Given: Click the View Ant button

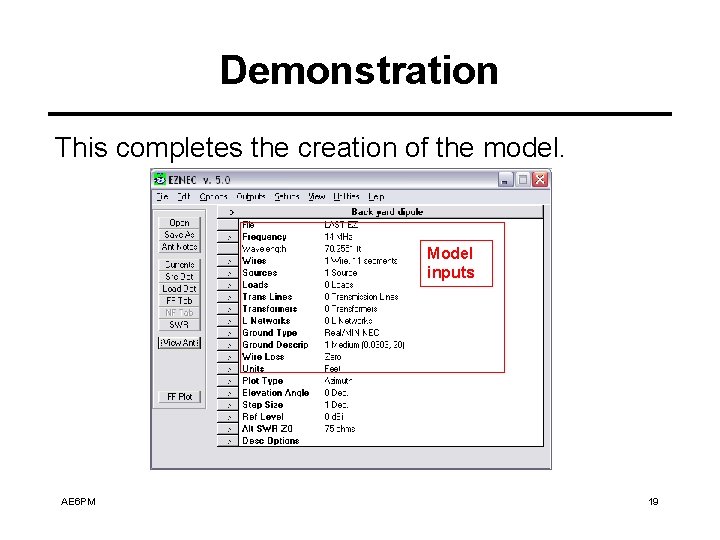Looking at the screenshot, I should coord(179,343).
